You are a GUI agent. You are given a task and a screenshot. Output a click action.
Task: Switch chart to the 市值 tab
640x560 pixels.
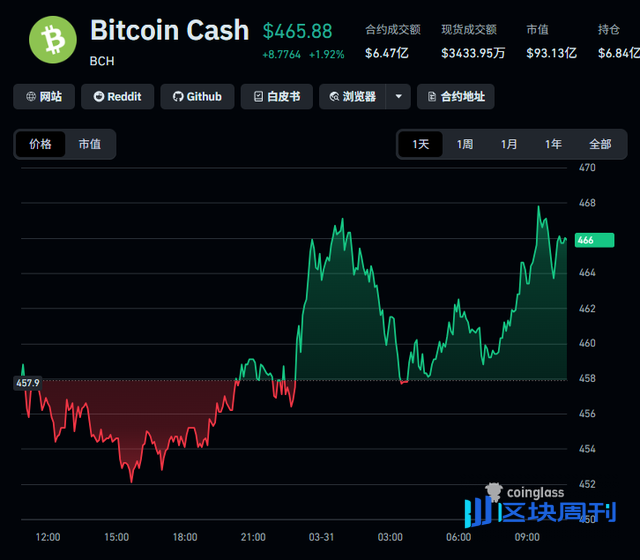coord(90,144)
